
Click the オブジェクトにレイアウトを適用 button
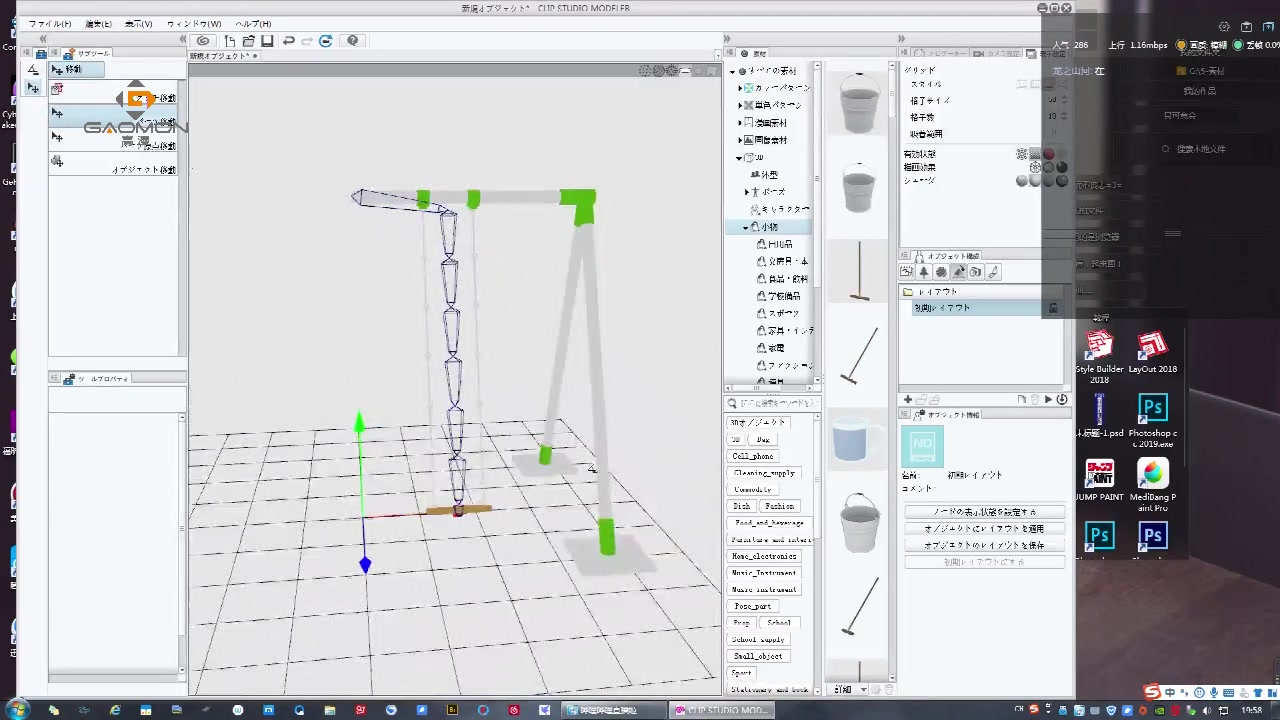984,528
